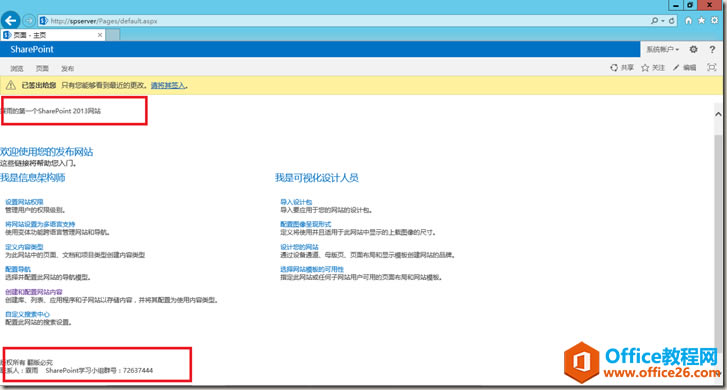Screen dimensions: 727x390
Task: Open the address bar search dropdown arrow
Action: 663,21
